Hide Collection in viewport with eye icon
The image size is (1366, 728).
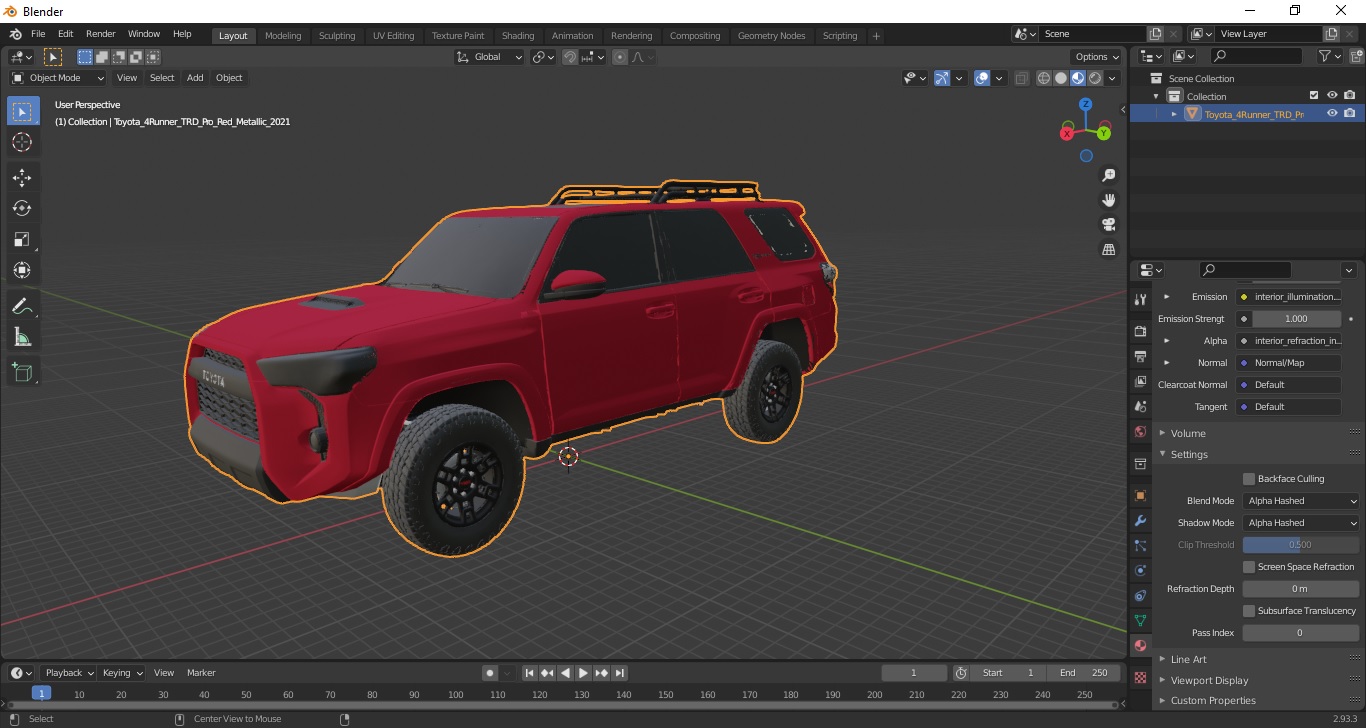click(1332, 96)
